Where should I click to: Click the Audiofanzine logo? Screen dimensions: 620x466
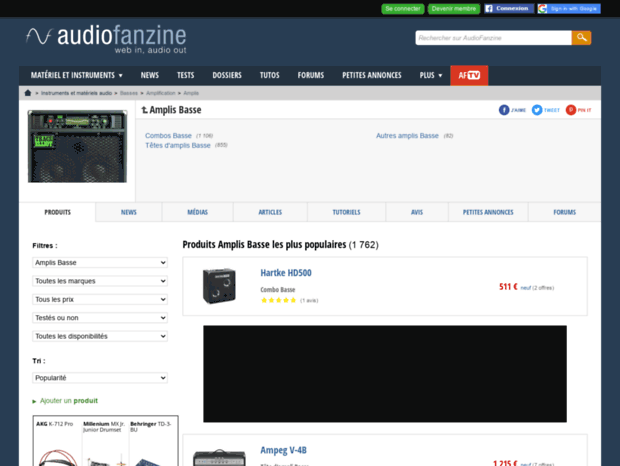pos(105,39)
